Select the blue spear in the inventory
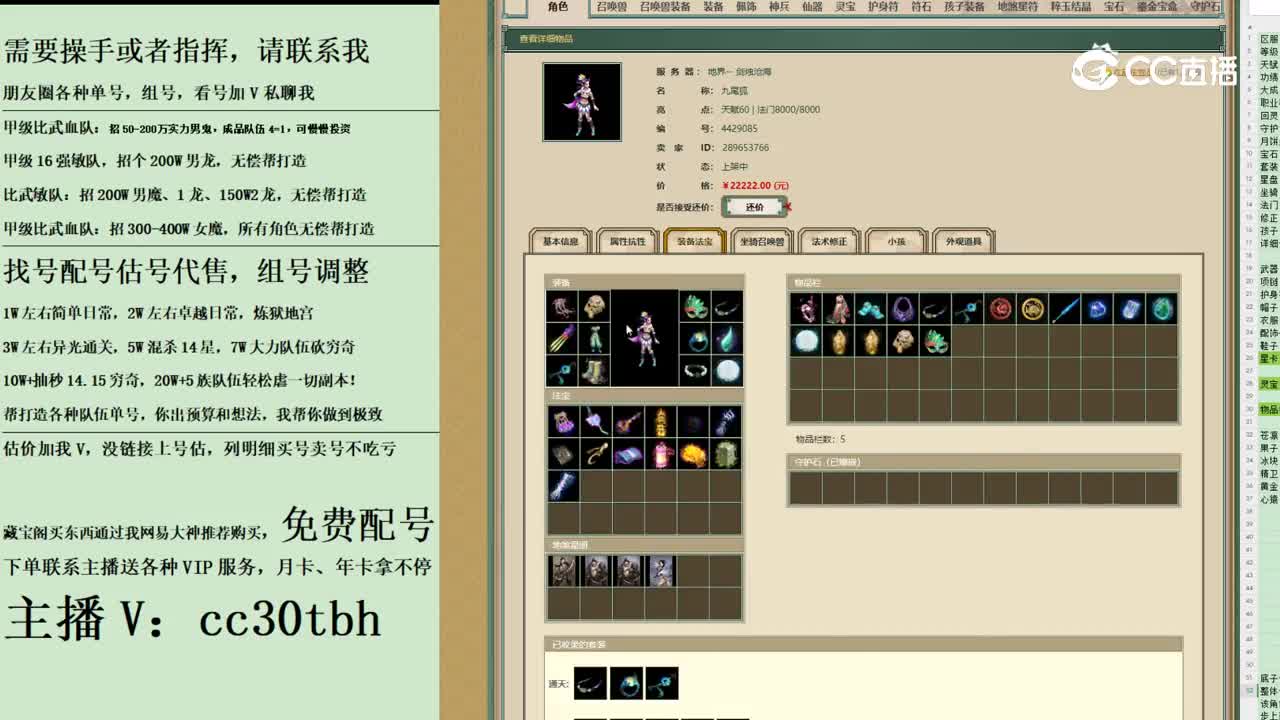Viewport: 1280px width, 720px height. point(1065,309)
